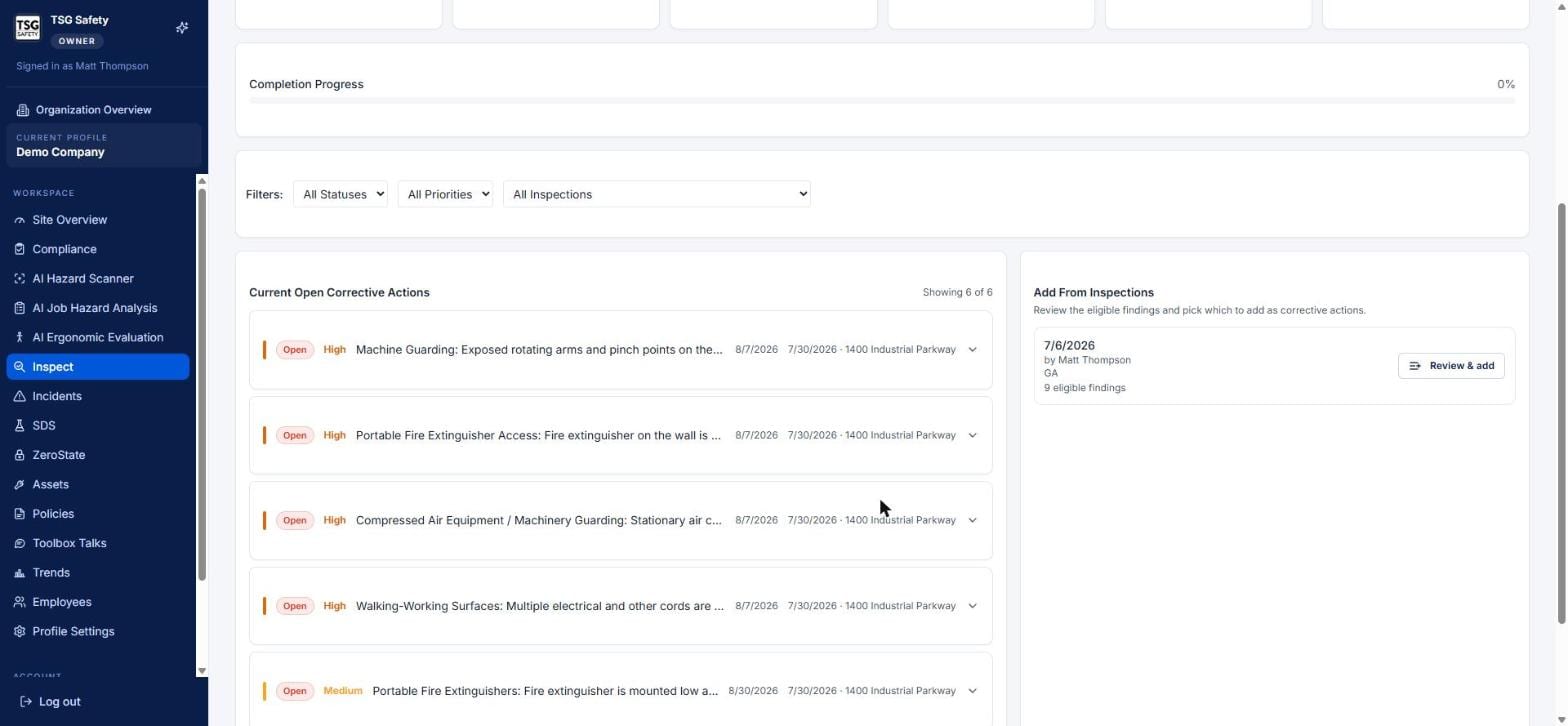This screenshot has width=1568, height=726.
Task: Click the sidebar scrollbar up arrow
Action: [x=202, y=181]
